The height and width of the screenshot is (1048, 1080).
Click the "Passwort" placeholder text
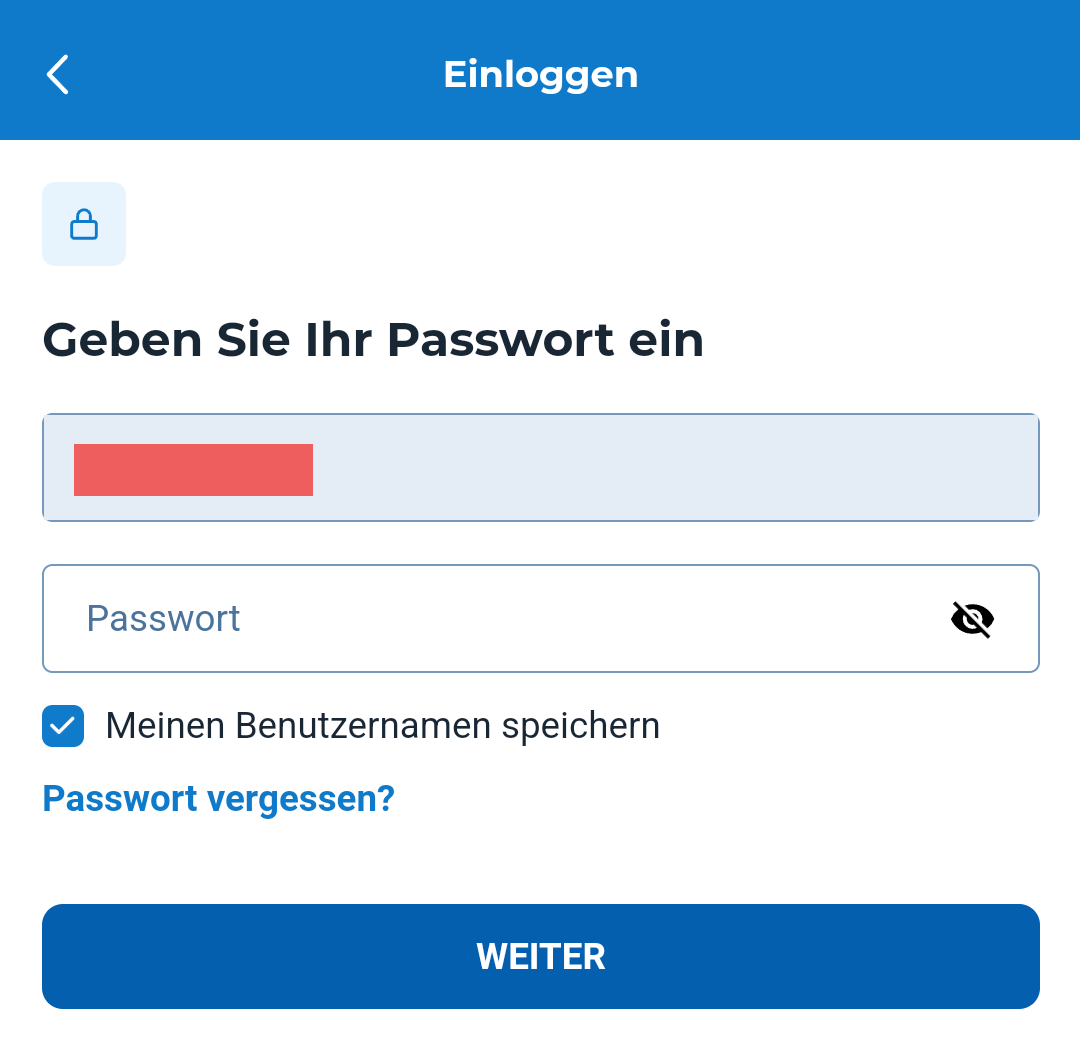163,619
